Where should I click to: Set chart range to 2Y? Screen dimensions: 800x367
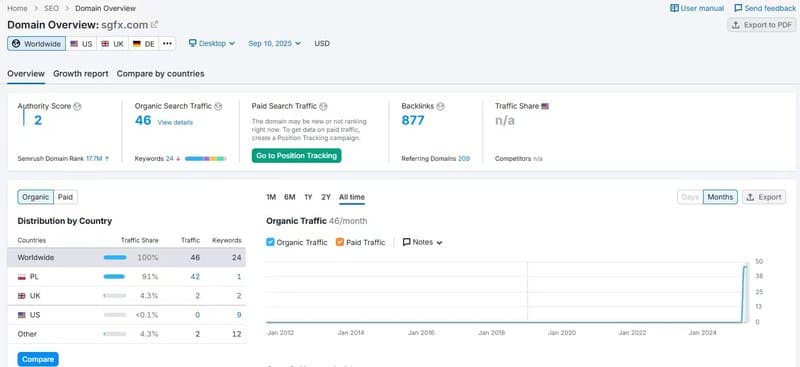tap(326, 197)
